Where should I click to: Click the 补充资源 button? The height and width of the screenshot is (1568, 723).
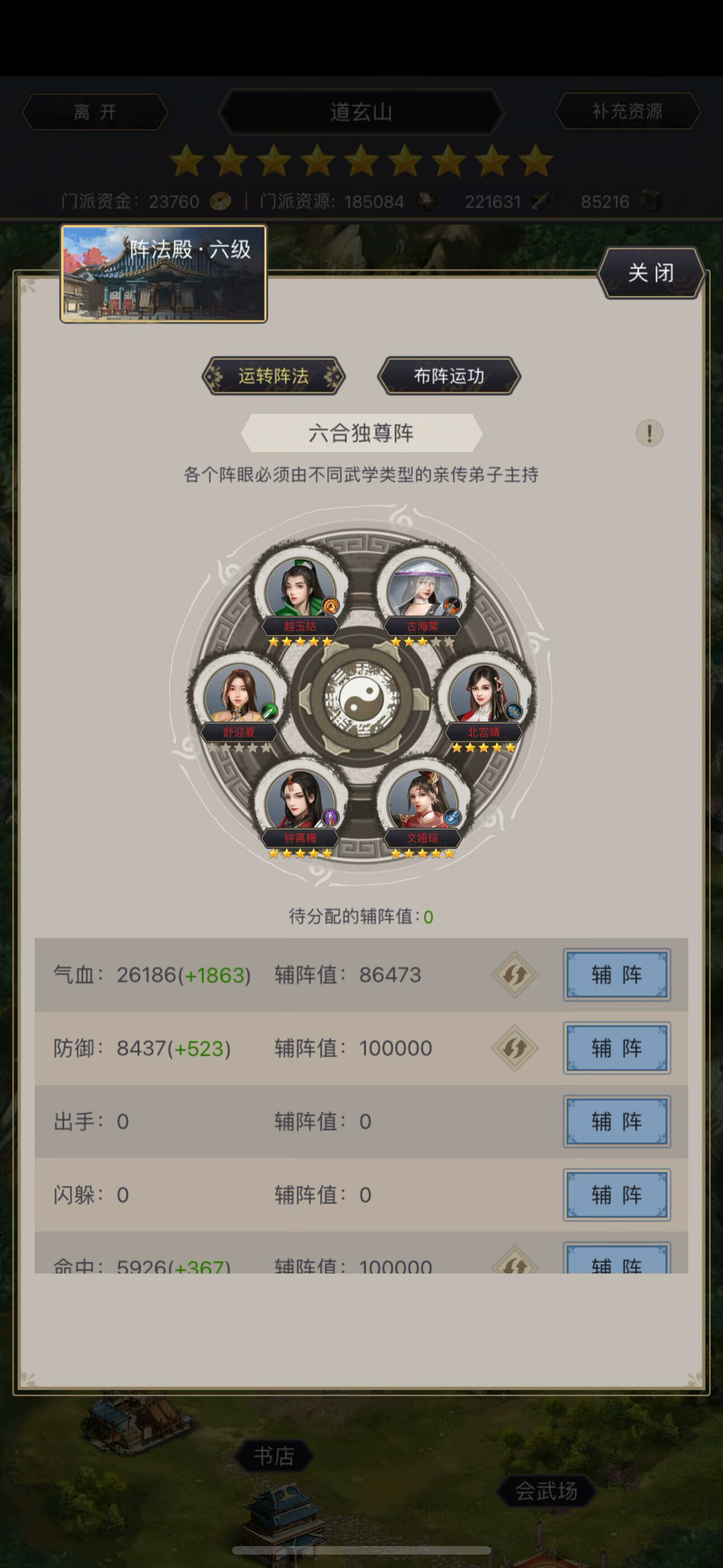tap(627, 112)
